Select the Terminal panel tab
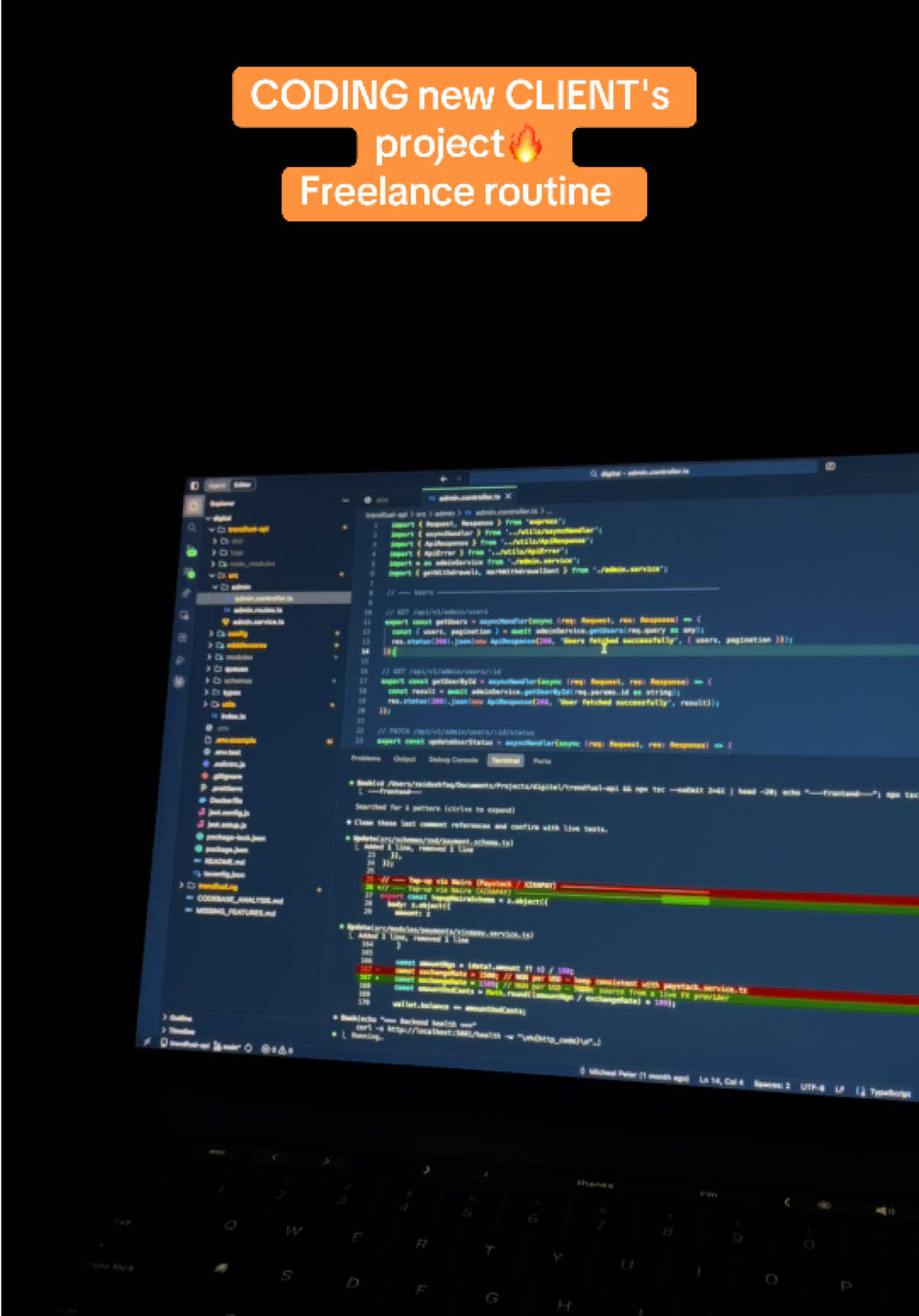 point(505,760)
